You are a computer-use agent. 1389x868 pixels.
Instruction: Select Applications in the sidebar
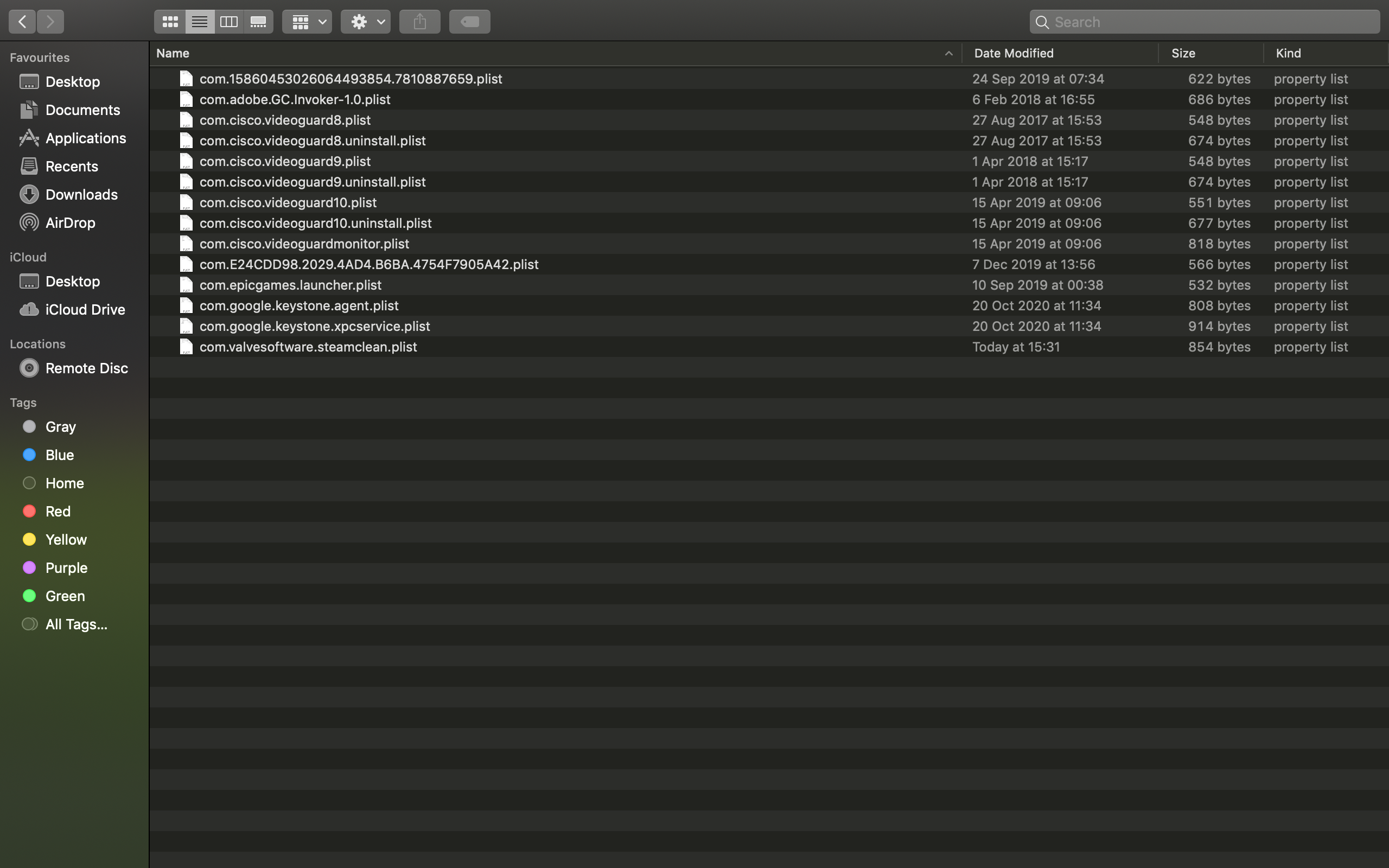pyautogui.click(x=86, y=138)
